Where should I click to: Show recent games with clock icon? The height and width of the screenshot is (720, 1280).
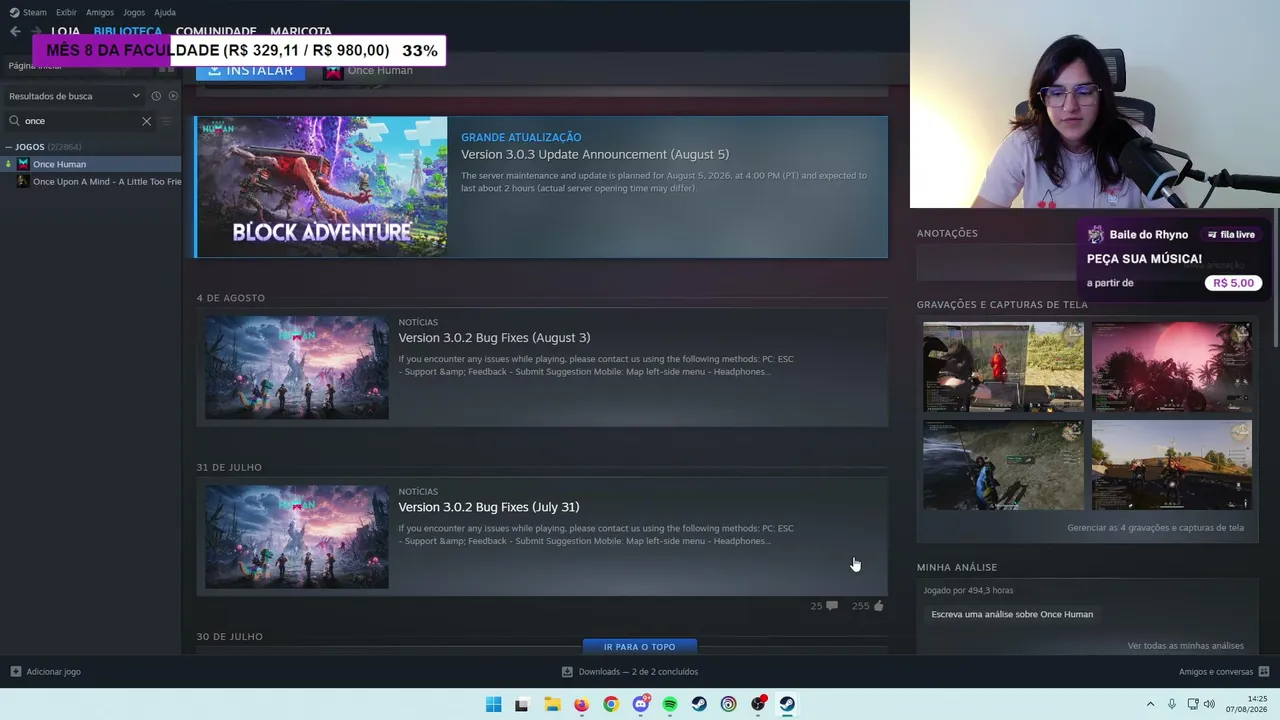(x=156, y=96)
